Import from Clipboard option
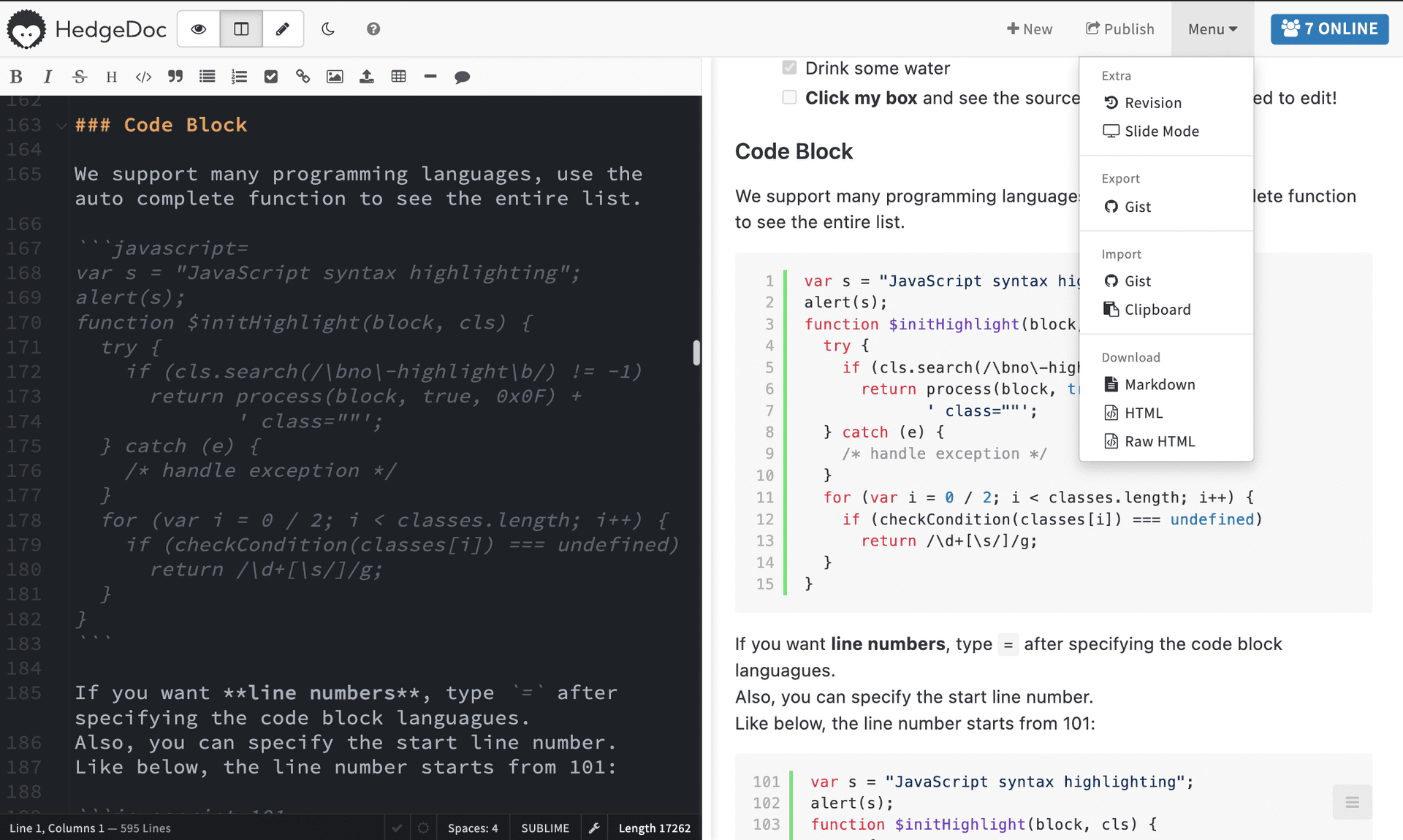Viewport: 1403px width, 840px height. coord(1158,309)
